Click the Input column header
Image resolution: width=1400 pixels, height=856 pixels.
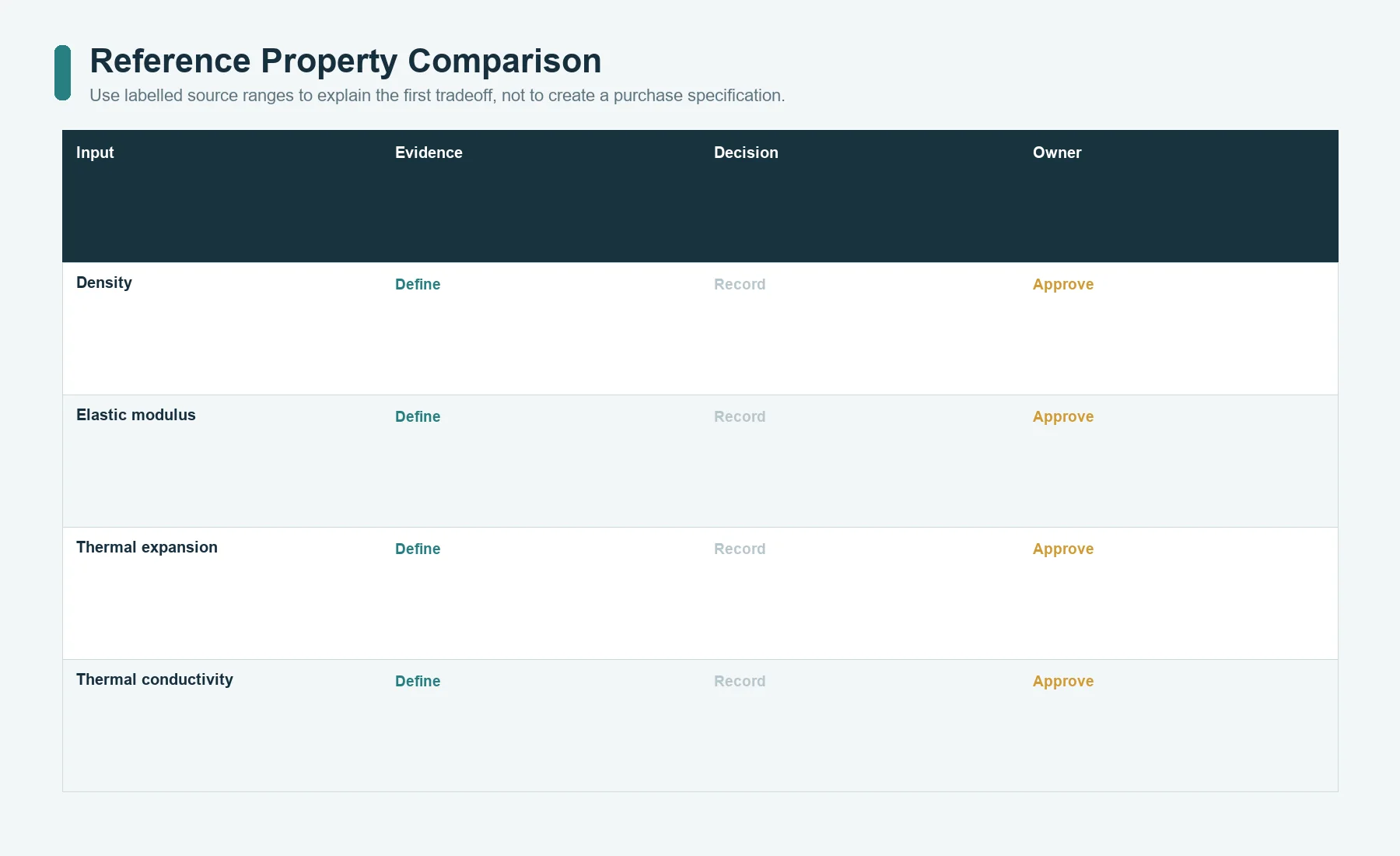click(95, 153)
